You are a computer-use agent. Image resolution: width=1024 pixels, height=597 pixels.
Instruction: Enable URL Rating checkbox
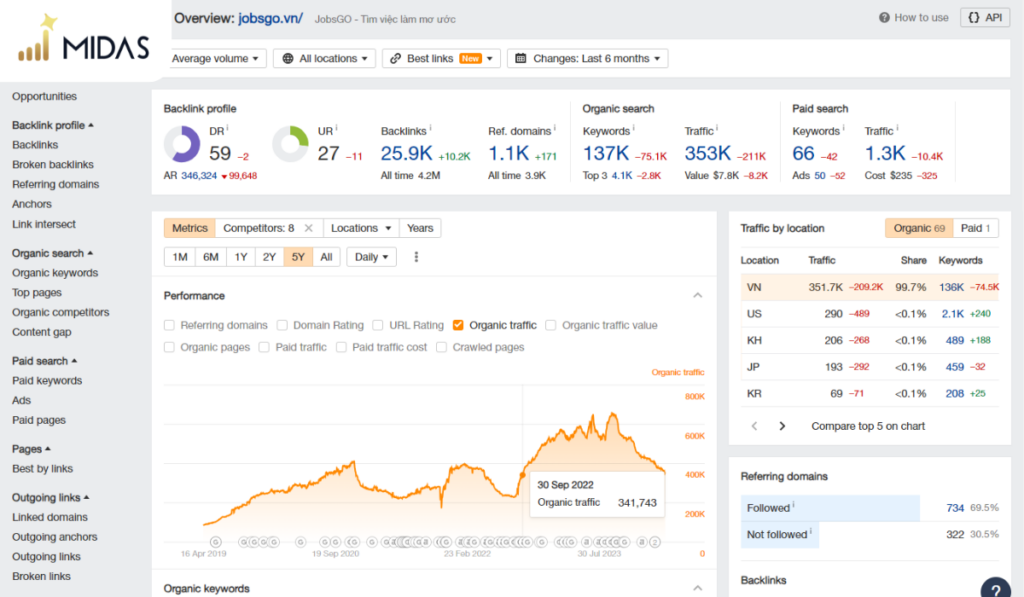(x=377, y=325)
